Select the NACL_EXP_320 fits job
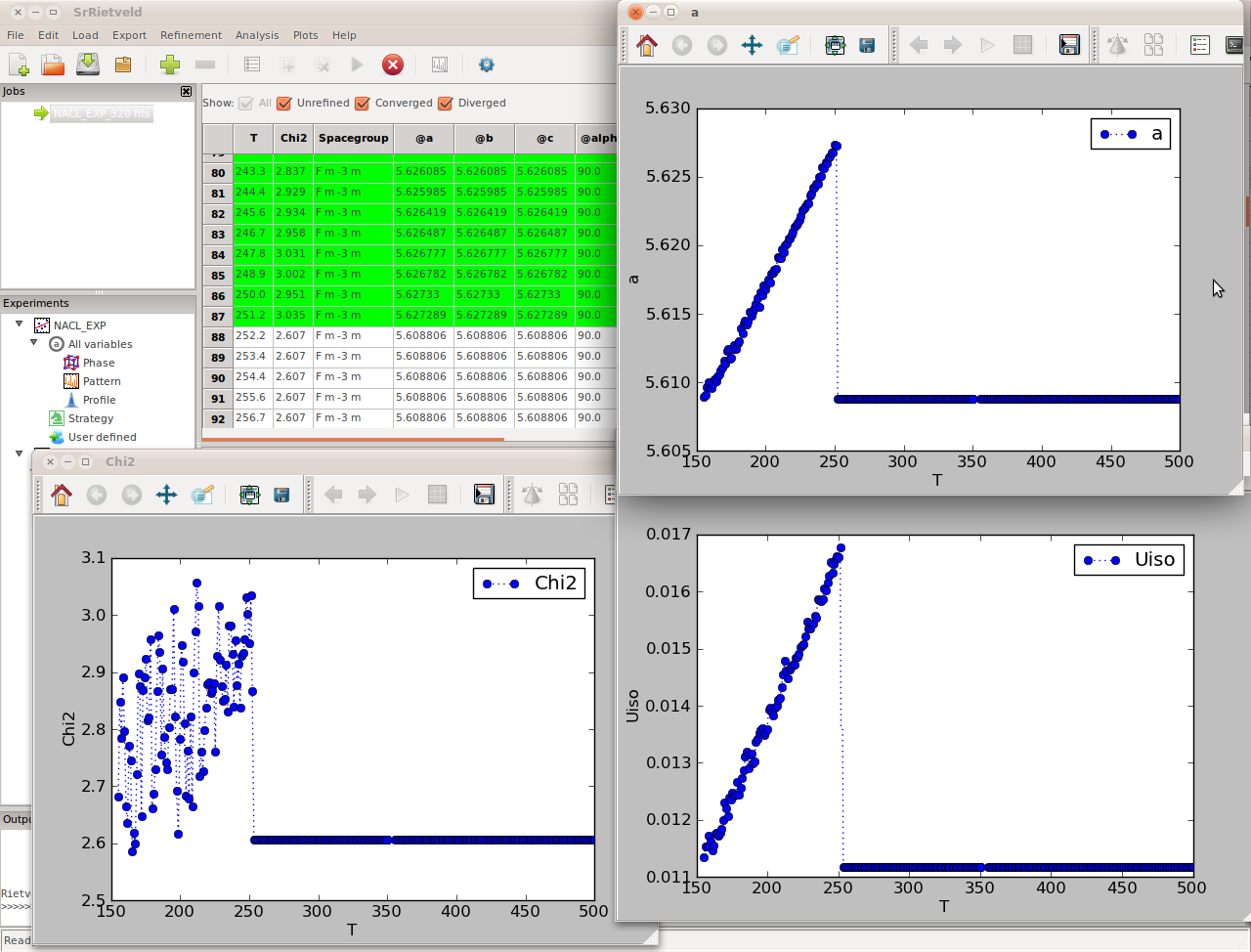The height and width of the screenshot is (952, 1251). [x=102, y=113]
